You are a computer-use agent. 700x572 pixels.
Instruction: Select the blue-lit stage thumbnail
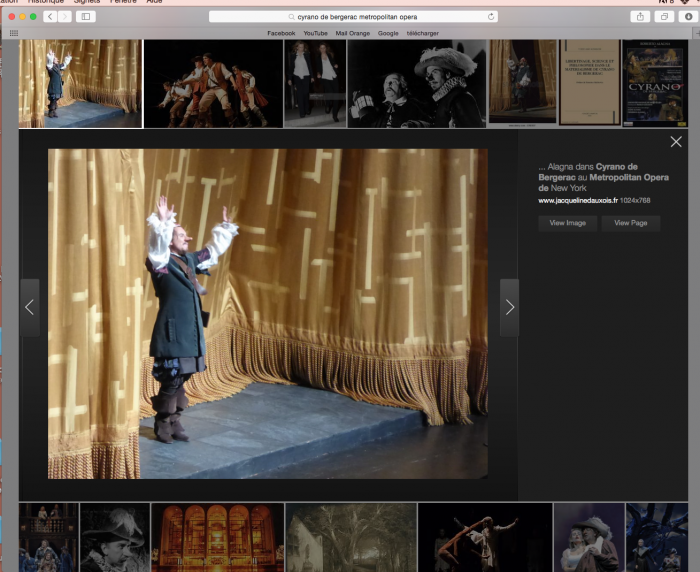[x=657, y=538]
